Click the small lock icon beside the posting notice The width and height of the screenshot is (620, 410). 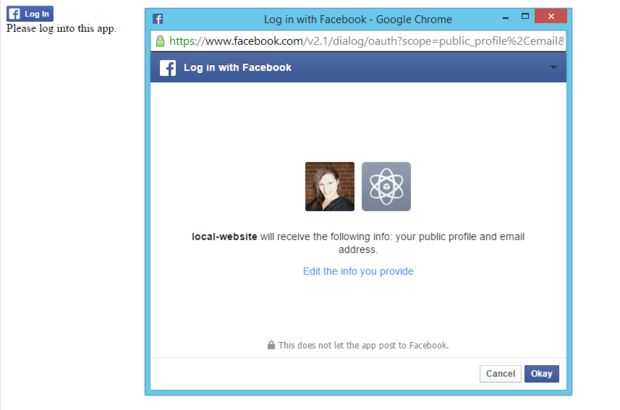(x=271, y=345)
